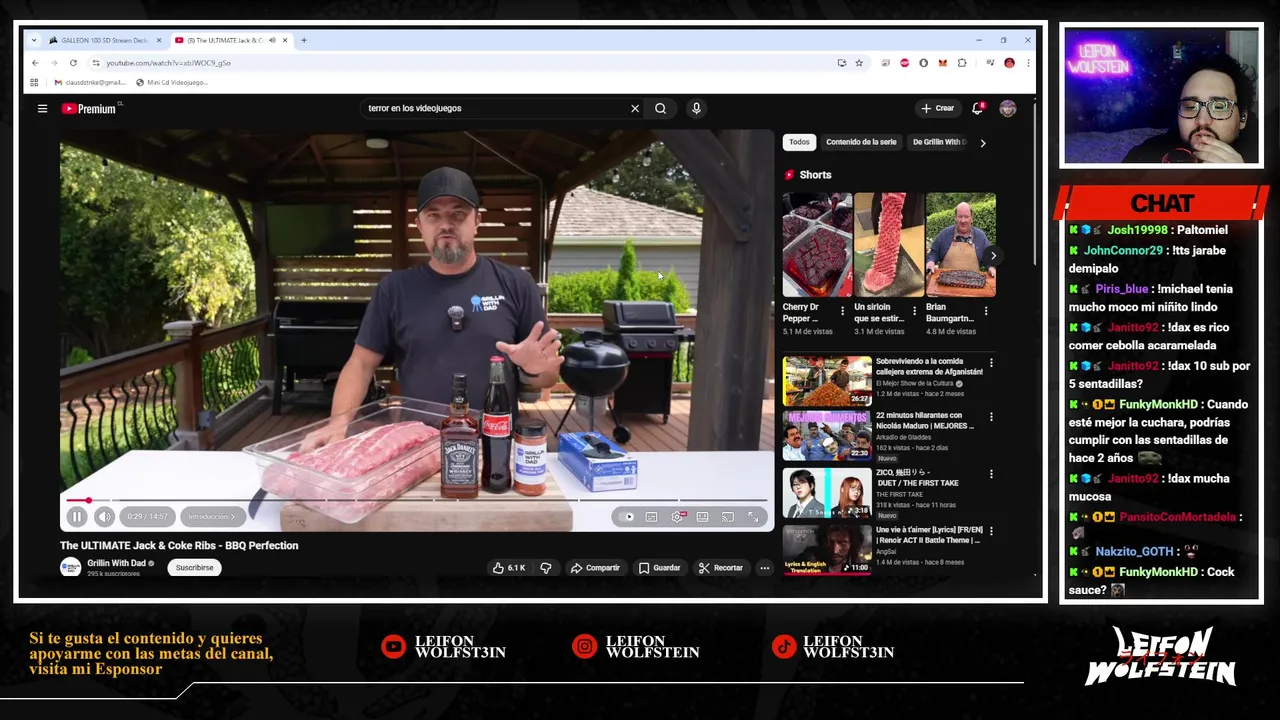1280x720 pixels.
Task: Open the Mini Cd Videojuego bookmark
Action: (x=171, y=83)
